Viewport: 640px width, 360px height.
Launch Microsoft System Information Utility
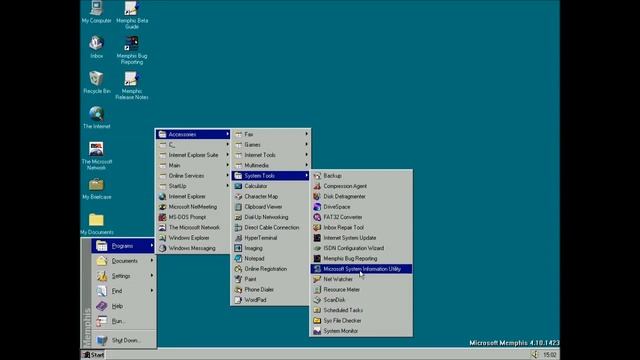coord(361,269)
